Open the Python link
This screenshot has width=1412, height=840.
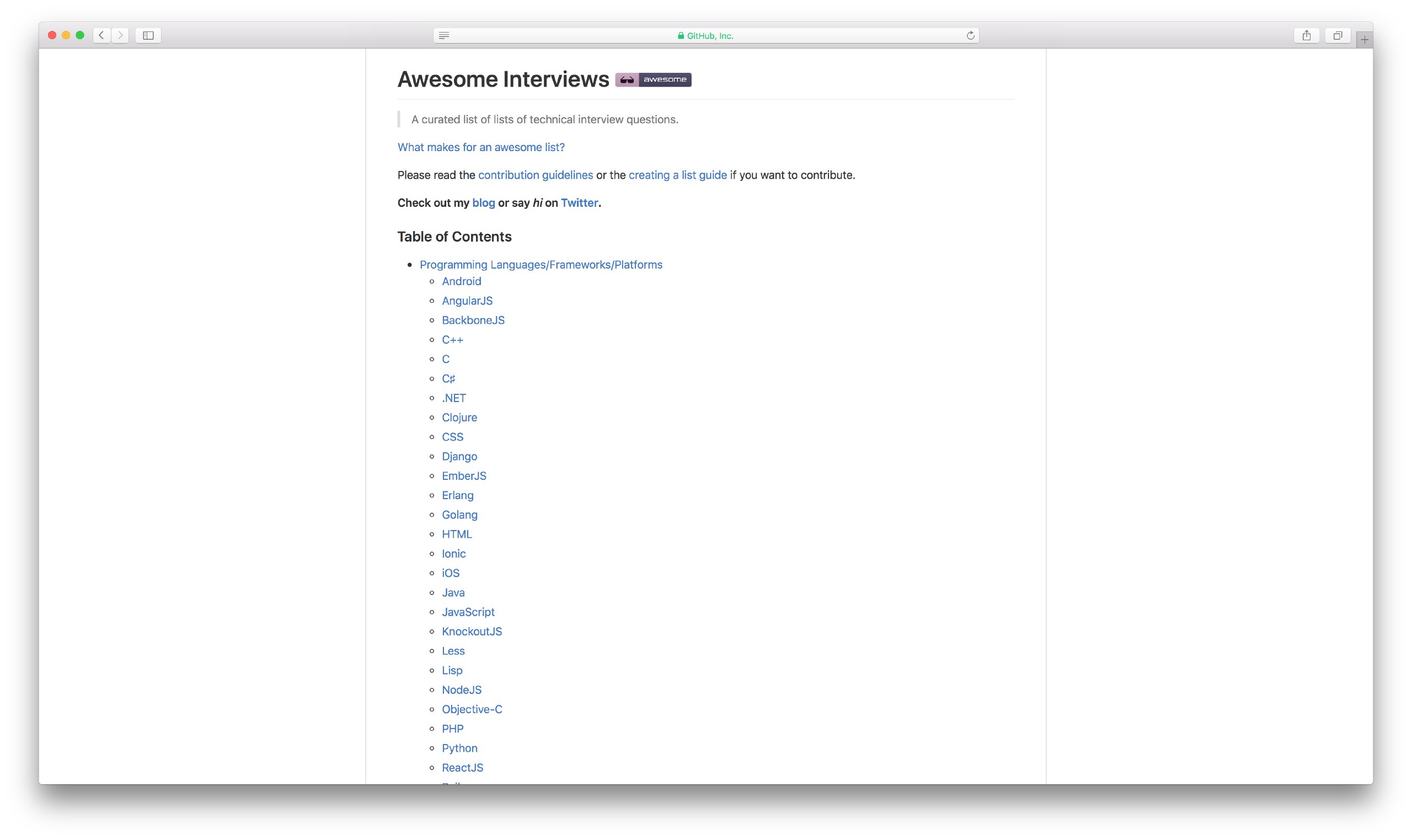[x=459, y=748]
